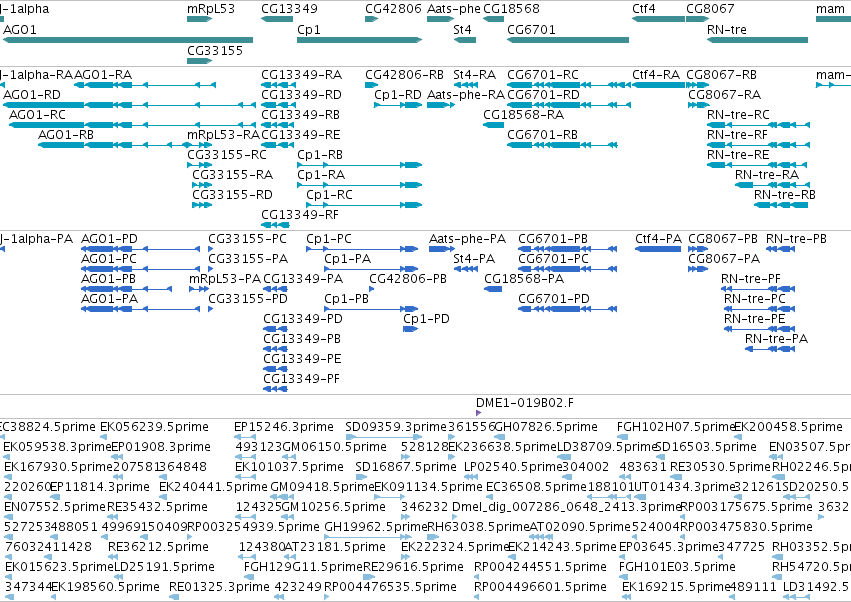851x602 pixels.
Task: Click the Ctf4 gene arrow
Action: 658,19
